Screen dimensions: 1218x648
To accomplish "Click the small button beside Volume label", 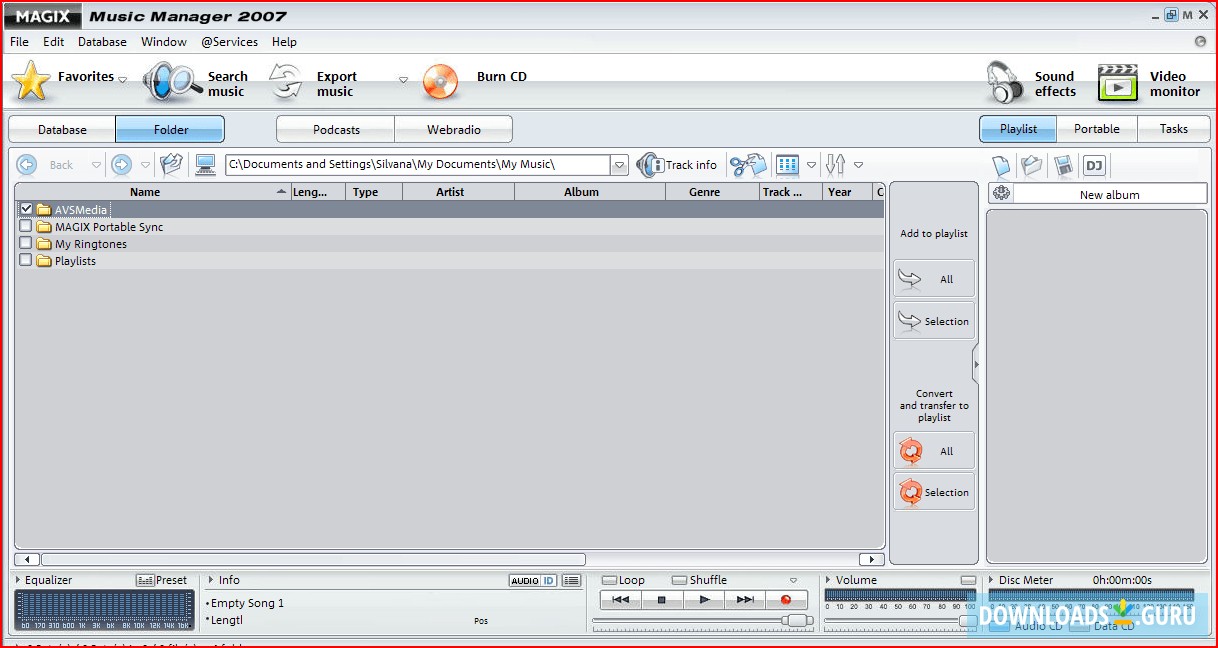I will tap(968, 580).
